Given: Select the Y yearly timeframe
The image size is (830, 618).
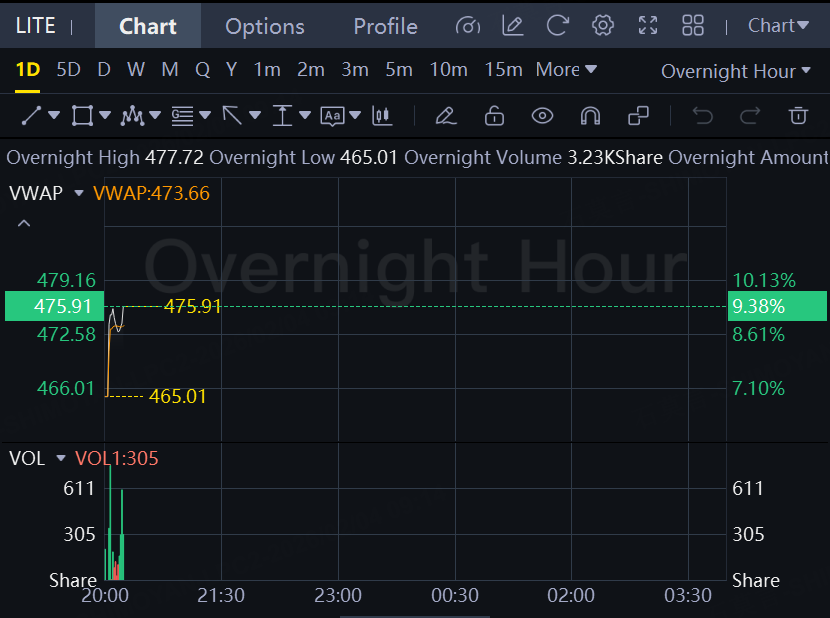Looking at the screenshot, I should coord(231,69).
